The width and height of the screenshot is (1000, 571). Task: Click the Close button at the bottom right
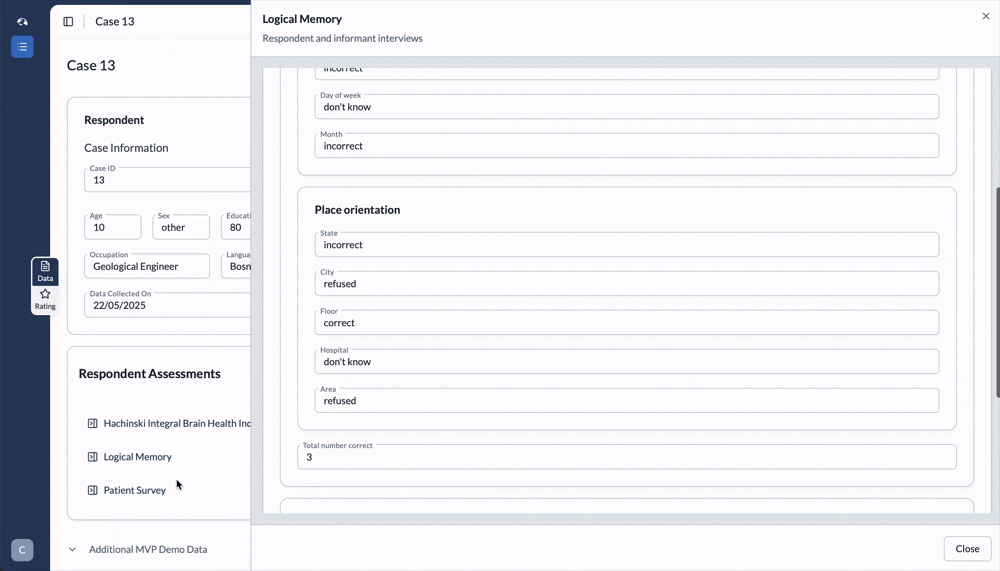click(x=967, y=549)
